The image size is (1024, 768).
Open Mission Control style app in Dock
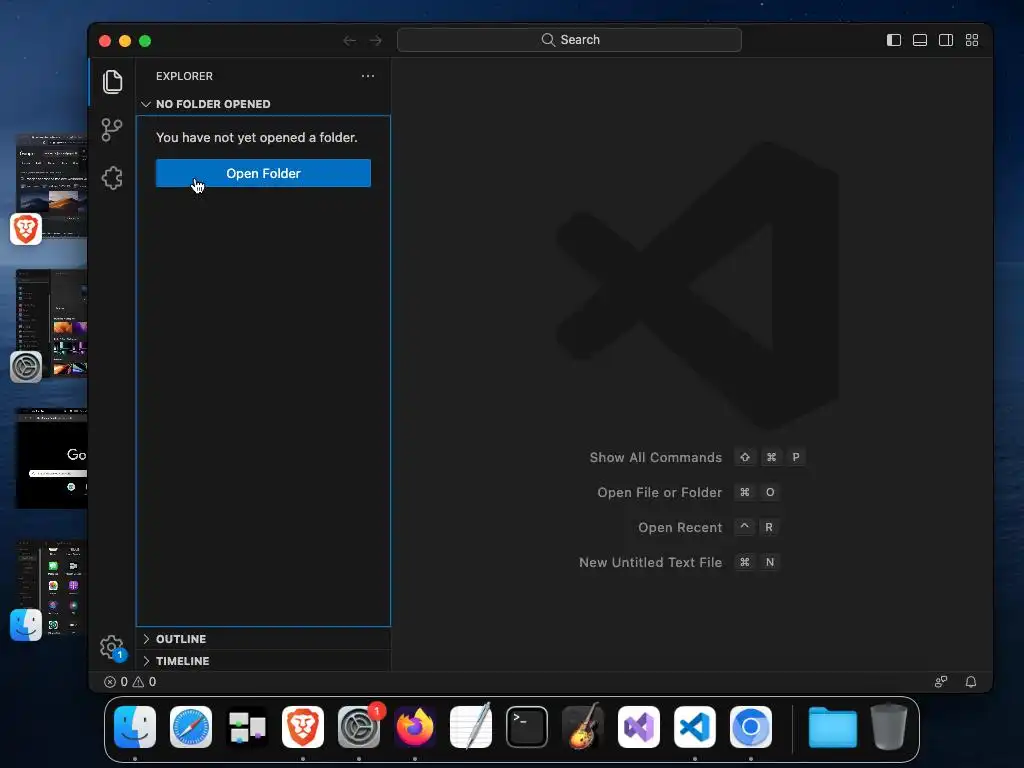[247, 727]
